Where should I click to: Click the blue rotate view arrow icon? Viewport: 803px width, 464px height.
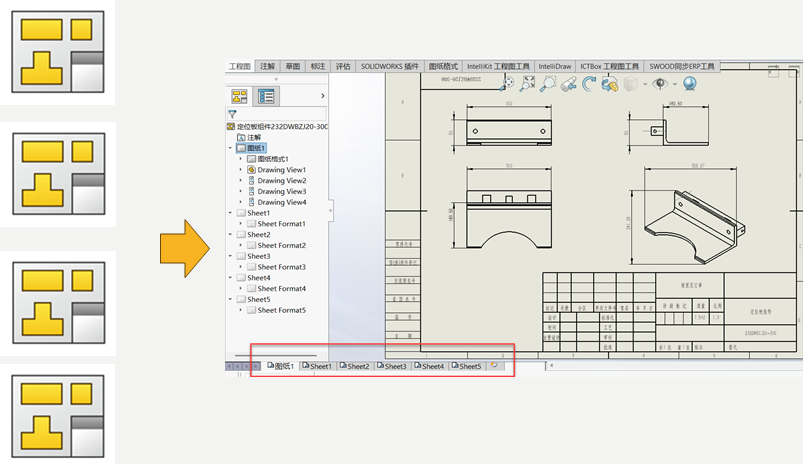click(x=589, y=84)
